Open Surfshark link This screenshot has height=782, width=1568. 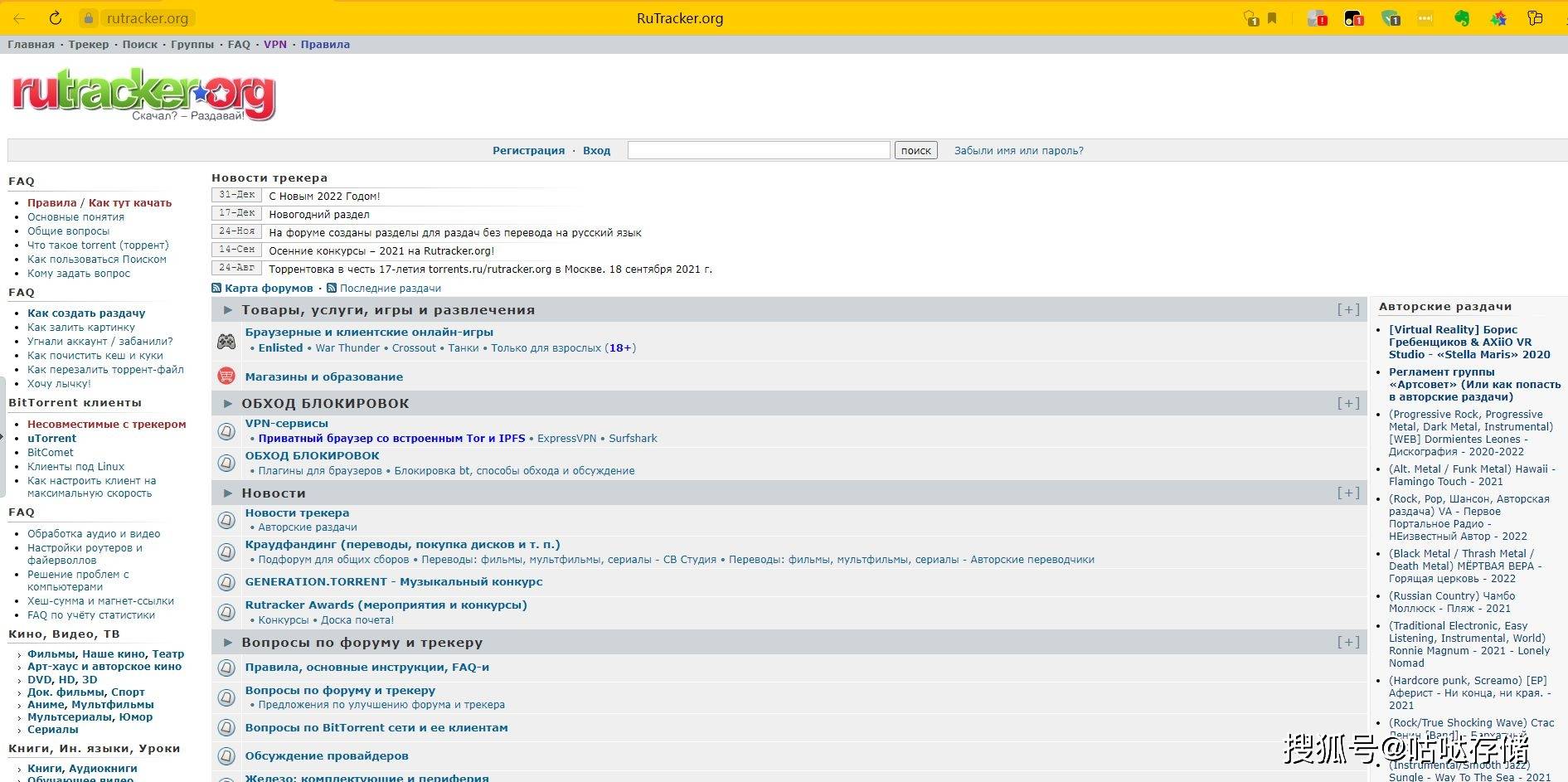[x=633, y=439]
